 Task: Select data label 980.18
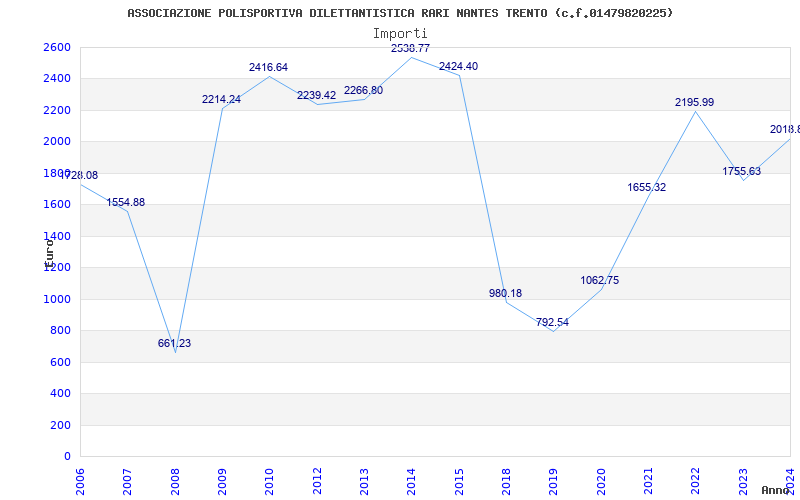505,293
